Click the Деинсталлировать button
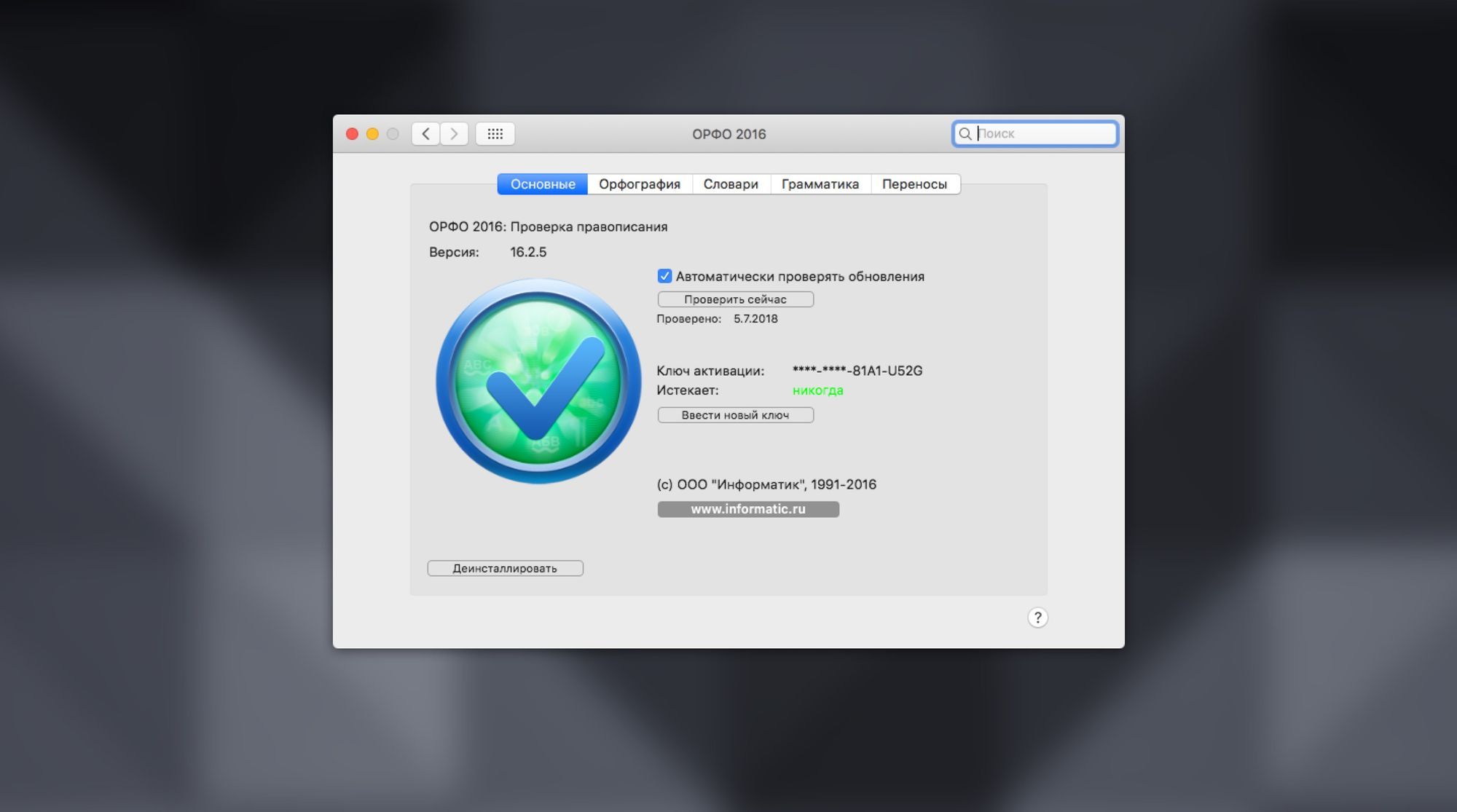 tap(505, 567)
